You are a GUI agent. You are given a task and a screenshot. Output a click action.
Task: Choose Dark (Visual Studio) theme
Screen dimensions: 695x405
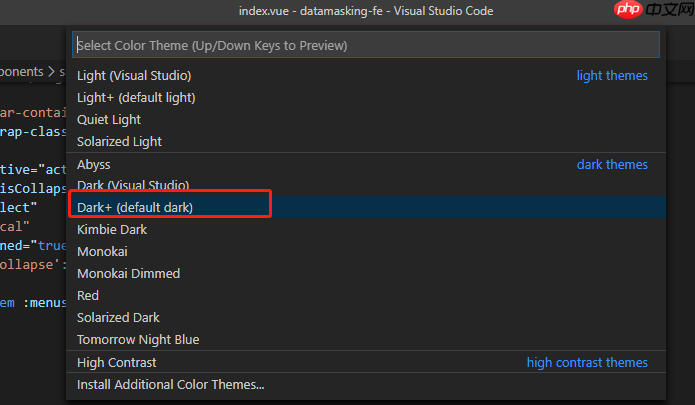point(133,186)
